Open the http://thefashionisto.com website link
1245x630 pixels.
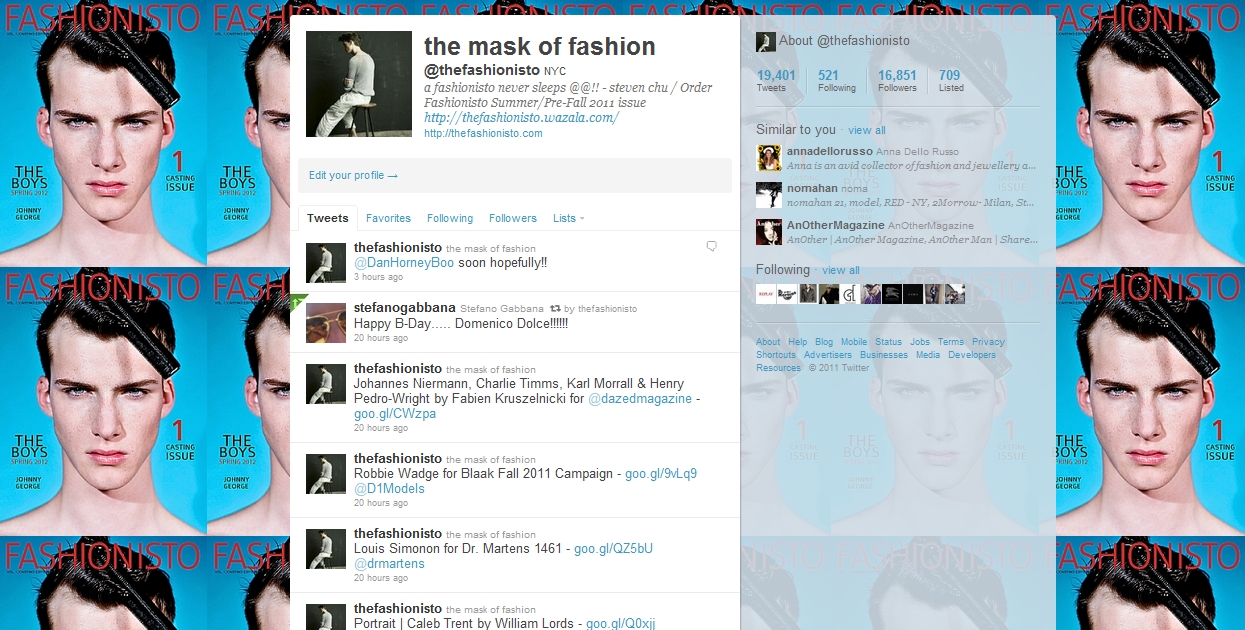click(x=483, y=133)
